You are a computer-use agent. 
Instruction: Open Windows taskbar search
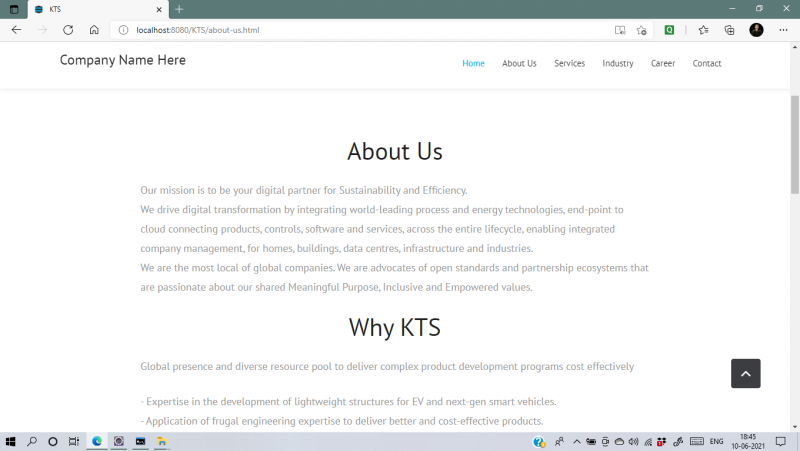(x=32, y=441)
